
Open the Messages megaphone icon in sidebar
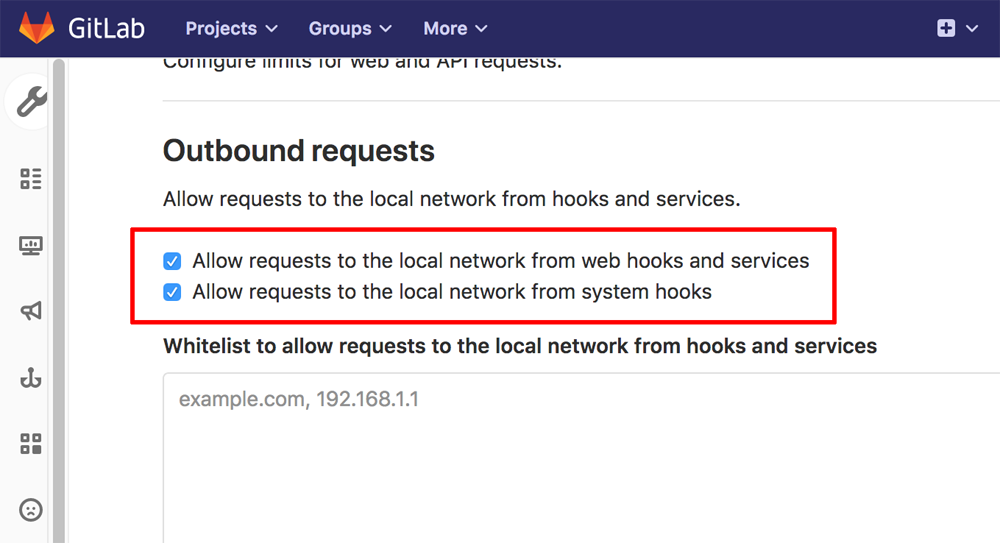pos(31,312)
